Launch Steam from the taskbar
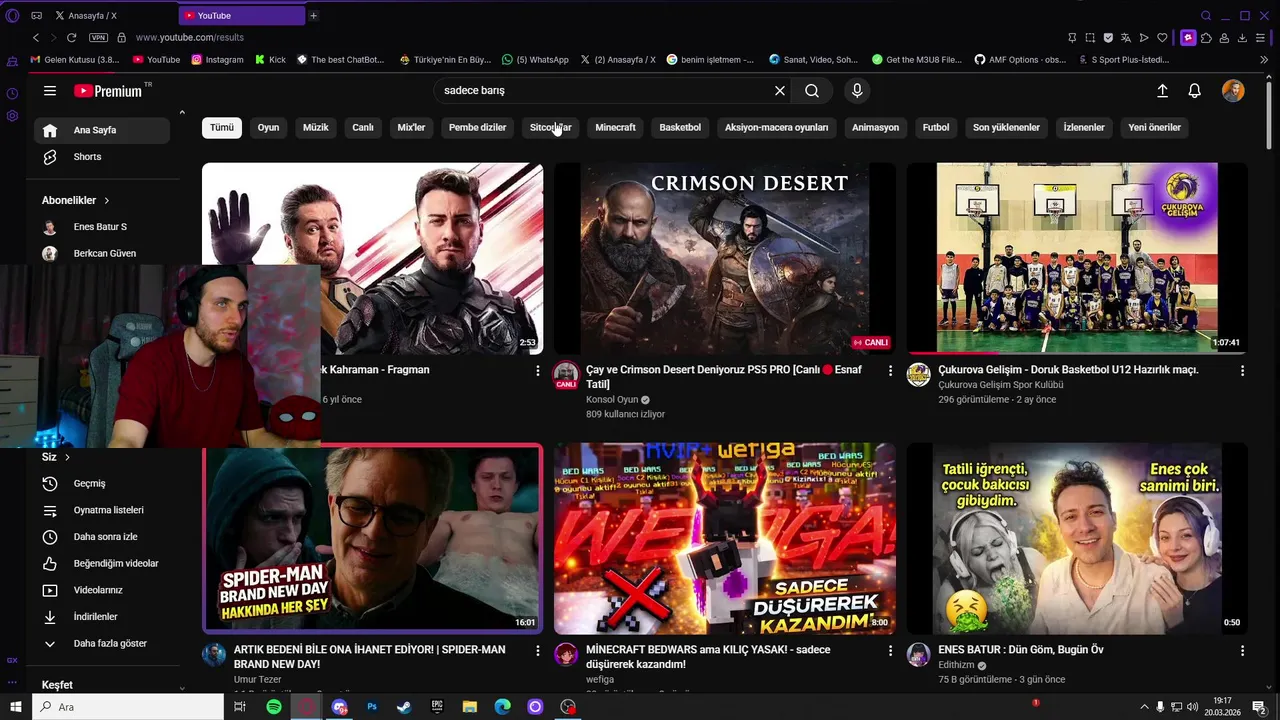The width and height of the screenshot is (1280, 720). (404, 707)
